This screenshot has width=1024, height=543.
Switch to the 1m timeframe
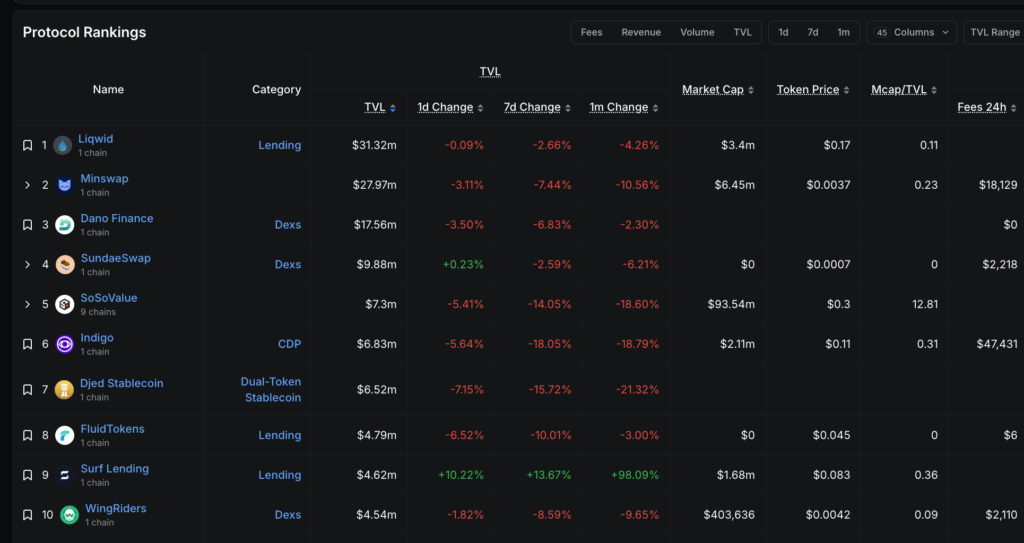[844, 32]
